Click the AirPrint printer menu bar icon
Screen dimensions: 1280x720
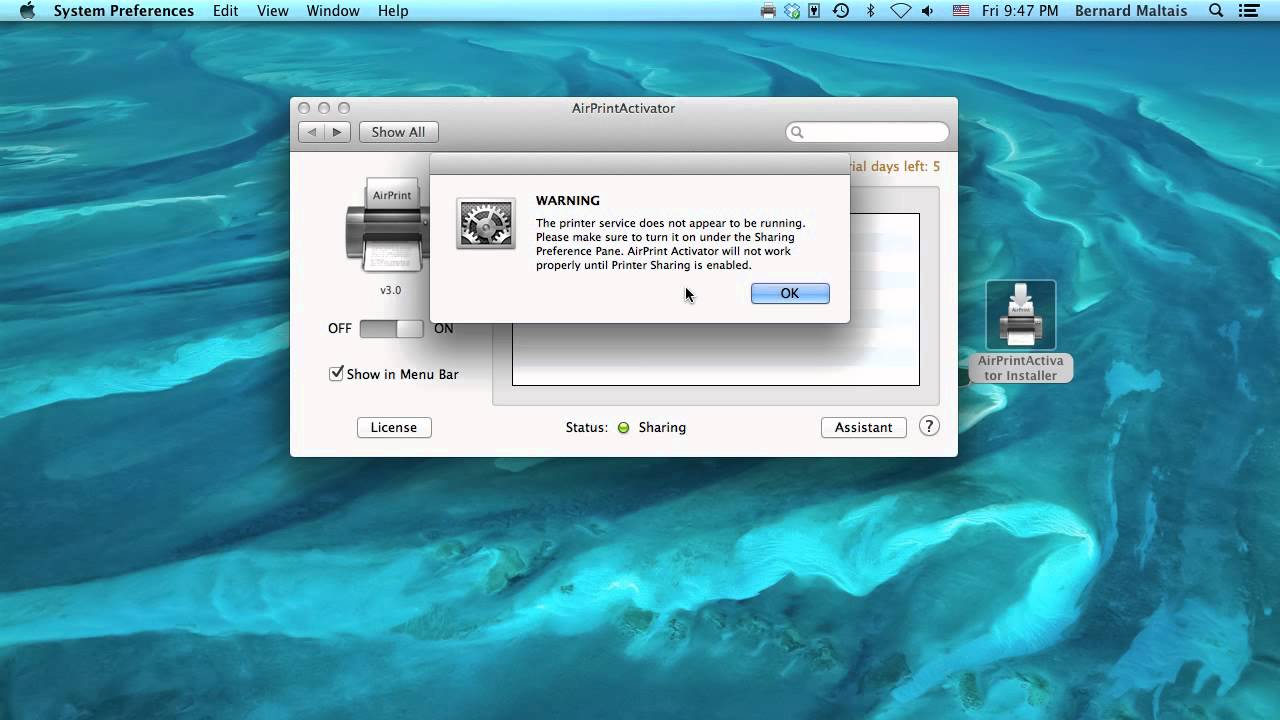(x=768, y=11)
